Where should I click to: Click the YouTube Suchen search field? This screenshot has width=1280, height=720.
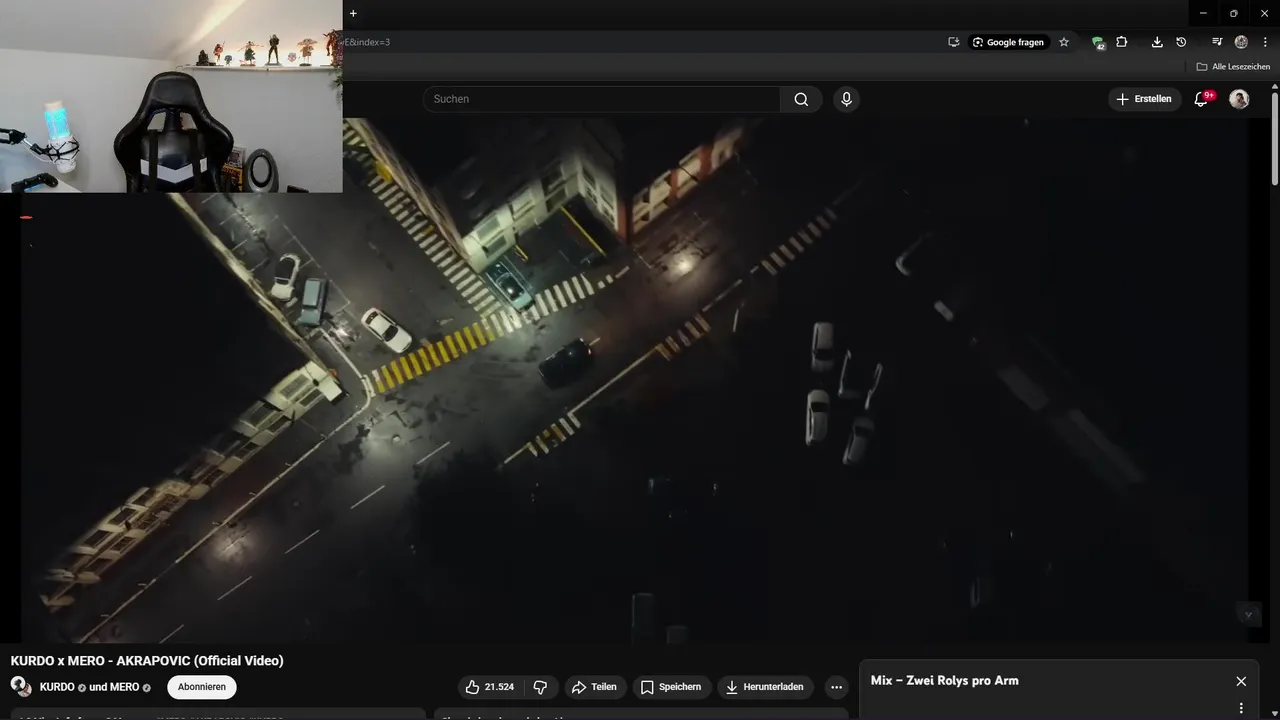click(x=601, y=99)
